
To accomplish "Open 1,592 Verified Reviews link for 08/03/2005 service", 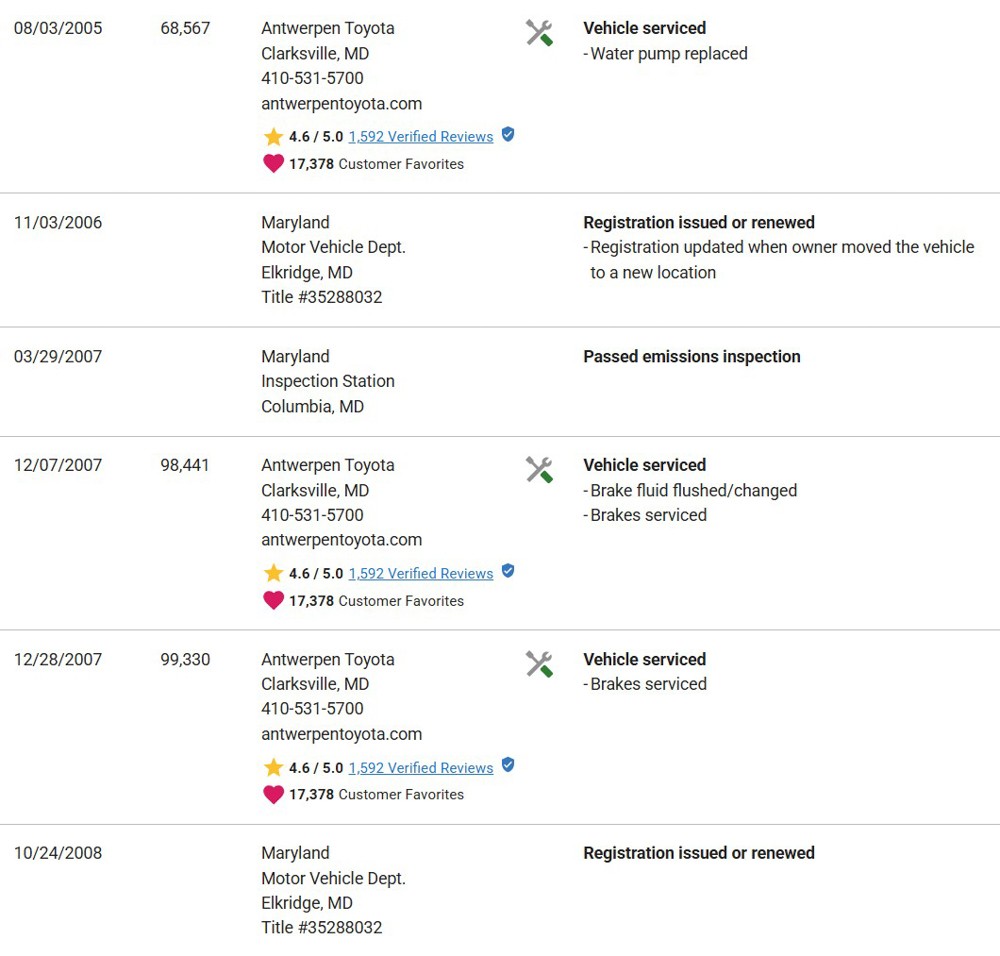I will click(421, 136).
